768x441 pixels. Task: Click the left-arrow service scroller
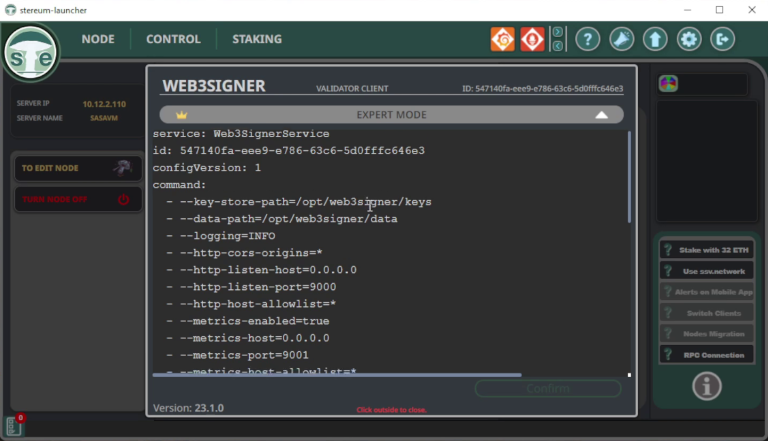point(557,46)
